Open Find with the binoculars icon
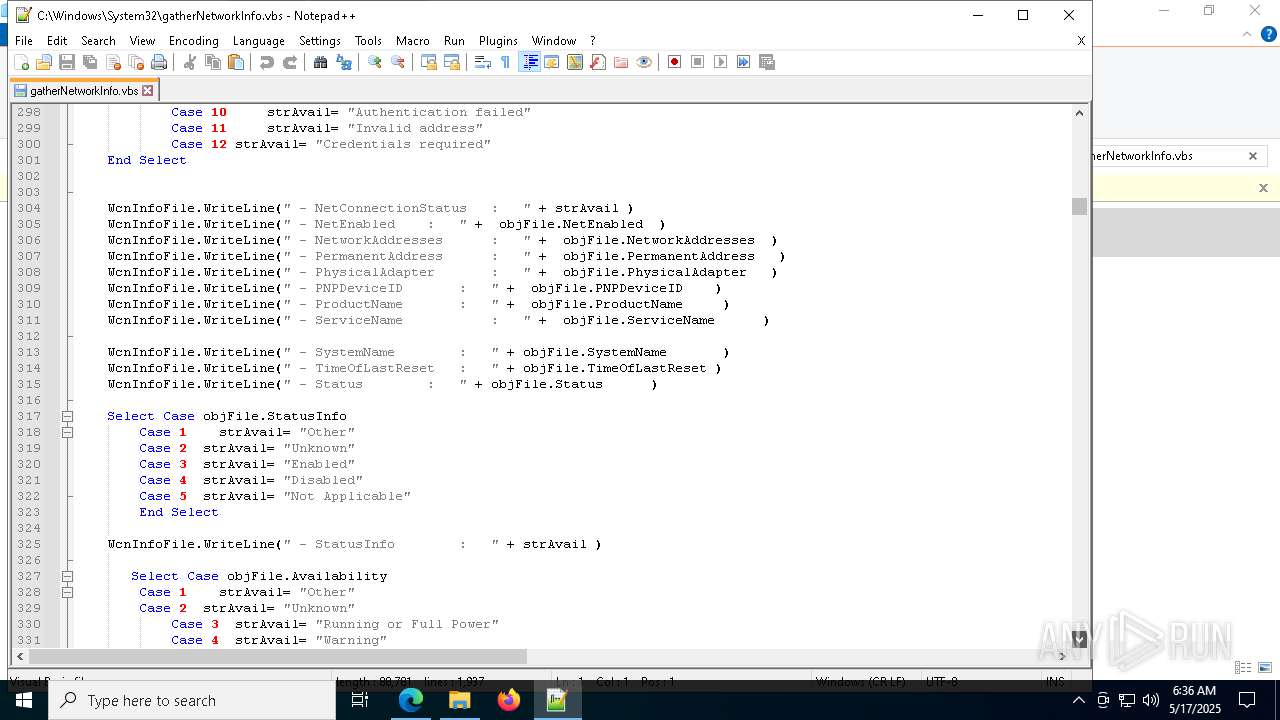The width and height of the screenshot is (1280, 720). [x=321, y=62]
